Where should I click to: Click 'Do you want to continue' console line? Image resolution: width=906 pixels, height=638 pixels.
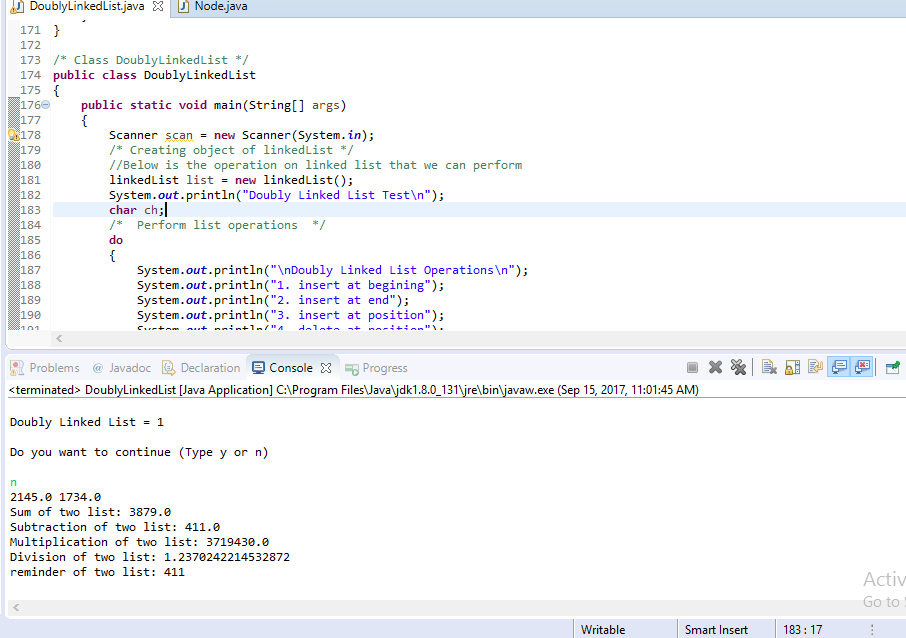[x=139, y=452]
